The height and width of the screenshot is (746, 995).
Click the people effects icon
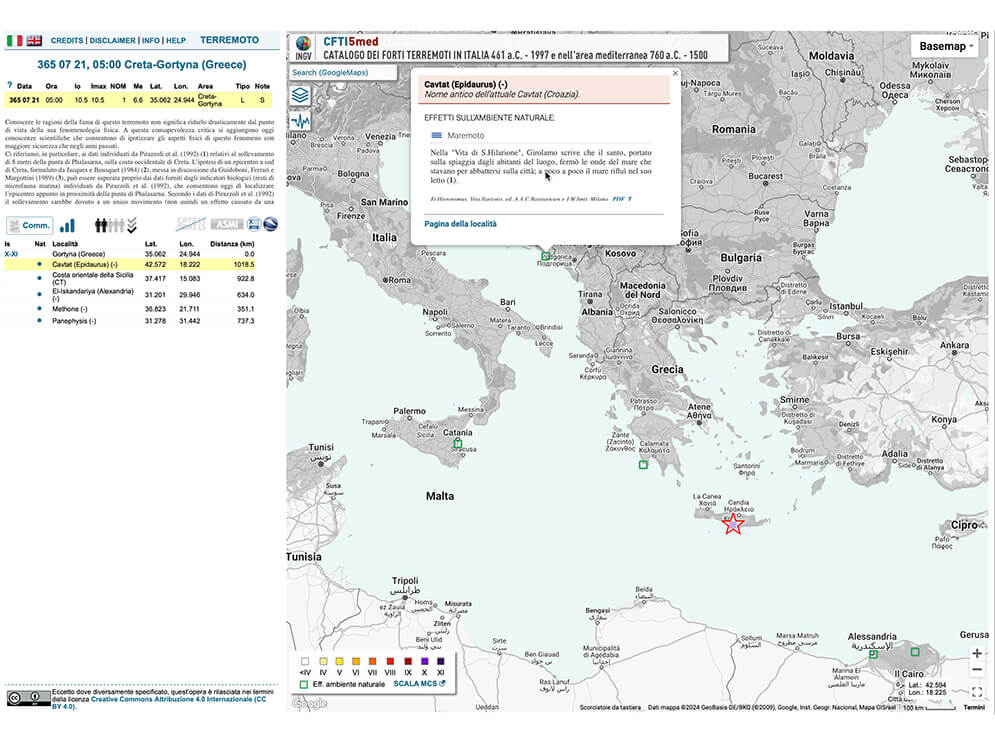tap(109, 225)
